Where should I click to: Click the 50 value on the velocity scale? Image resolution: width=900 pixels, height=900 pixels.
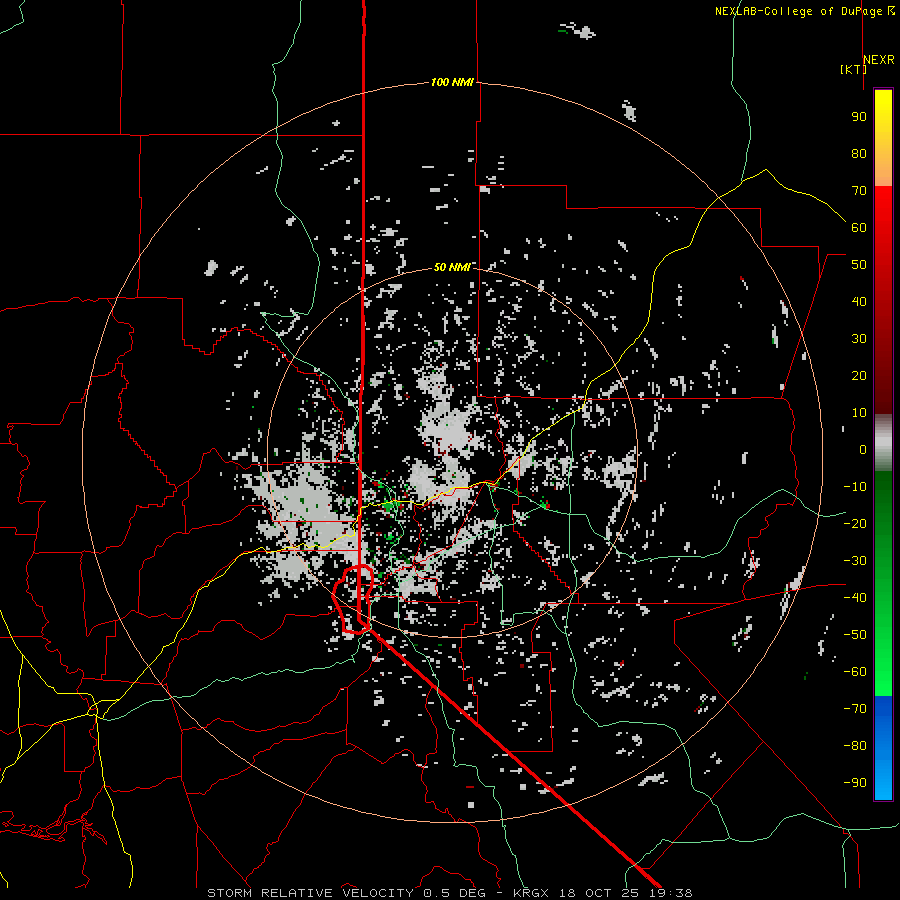point(859,265)
